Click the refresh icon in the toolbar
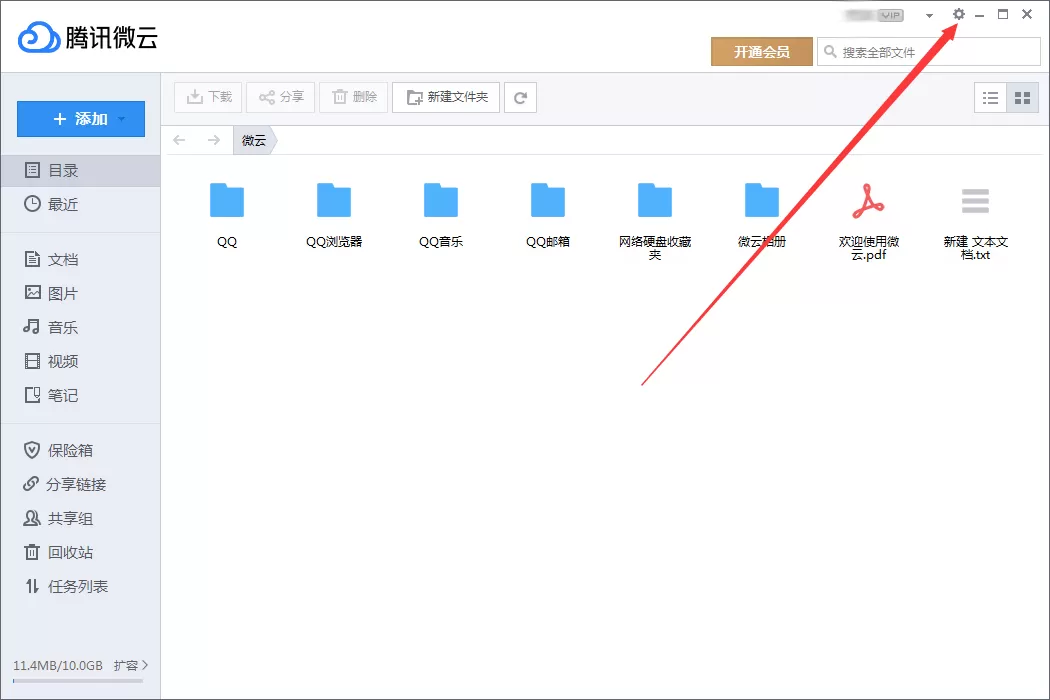Screen dimensions: 1050x700 click(520, 98)
